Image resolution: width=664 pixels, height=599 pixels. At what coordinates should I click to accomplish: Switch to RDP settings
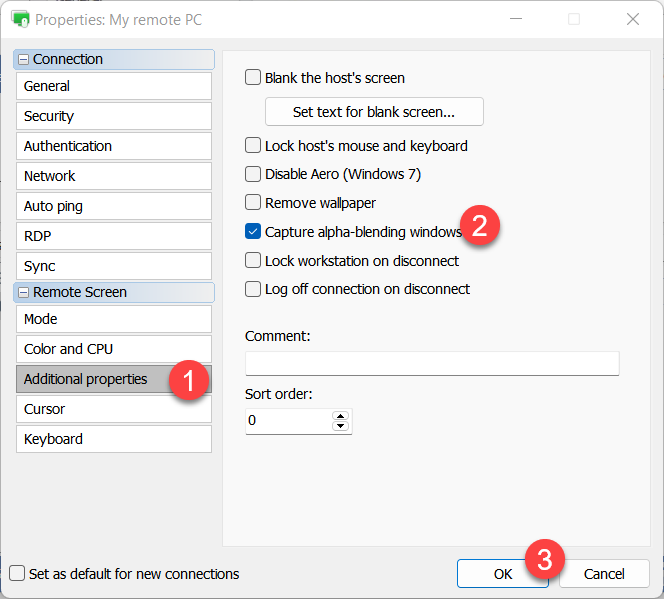[x=113, y=236]
